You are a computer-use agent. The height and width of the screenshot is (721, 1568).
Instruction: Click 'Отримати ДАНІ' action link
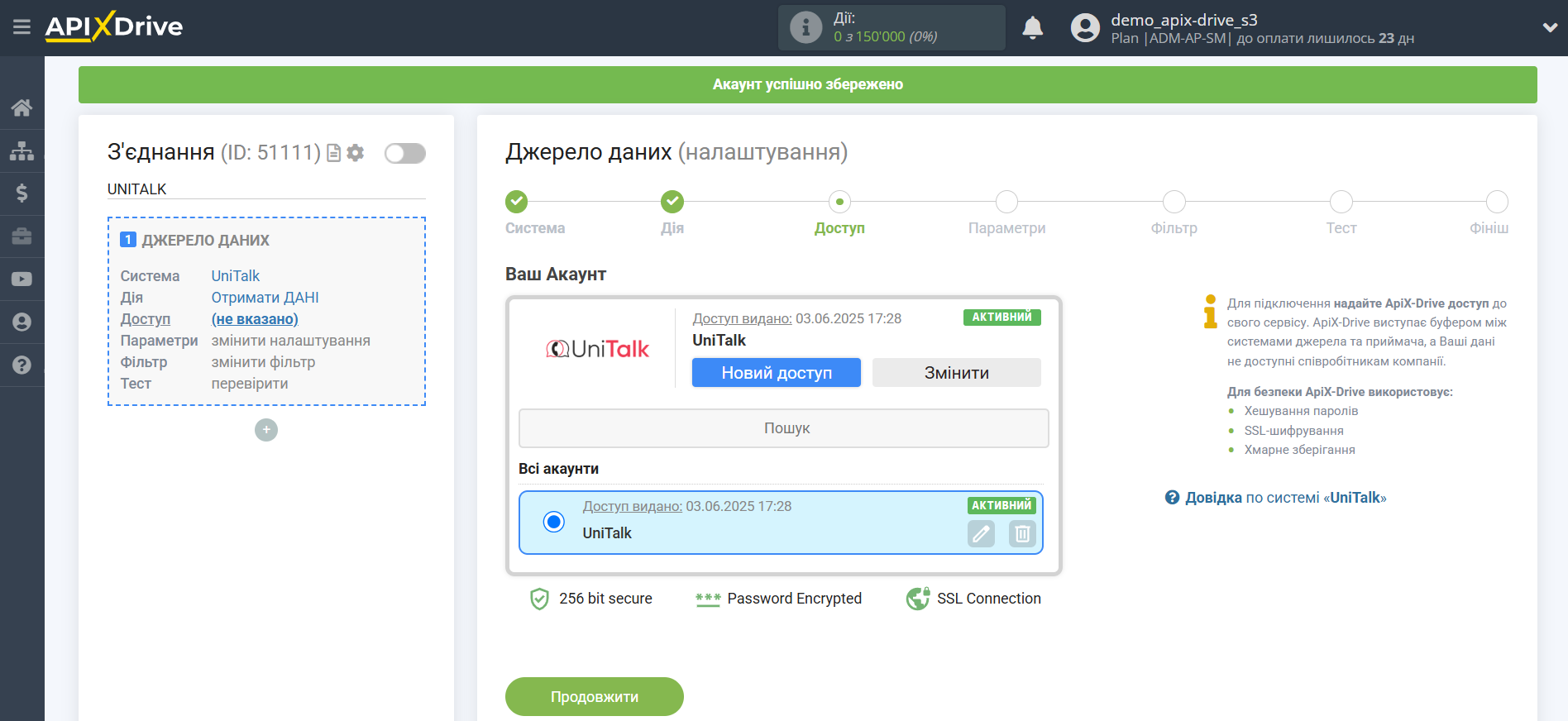pos(265,298)
